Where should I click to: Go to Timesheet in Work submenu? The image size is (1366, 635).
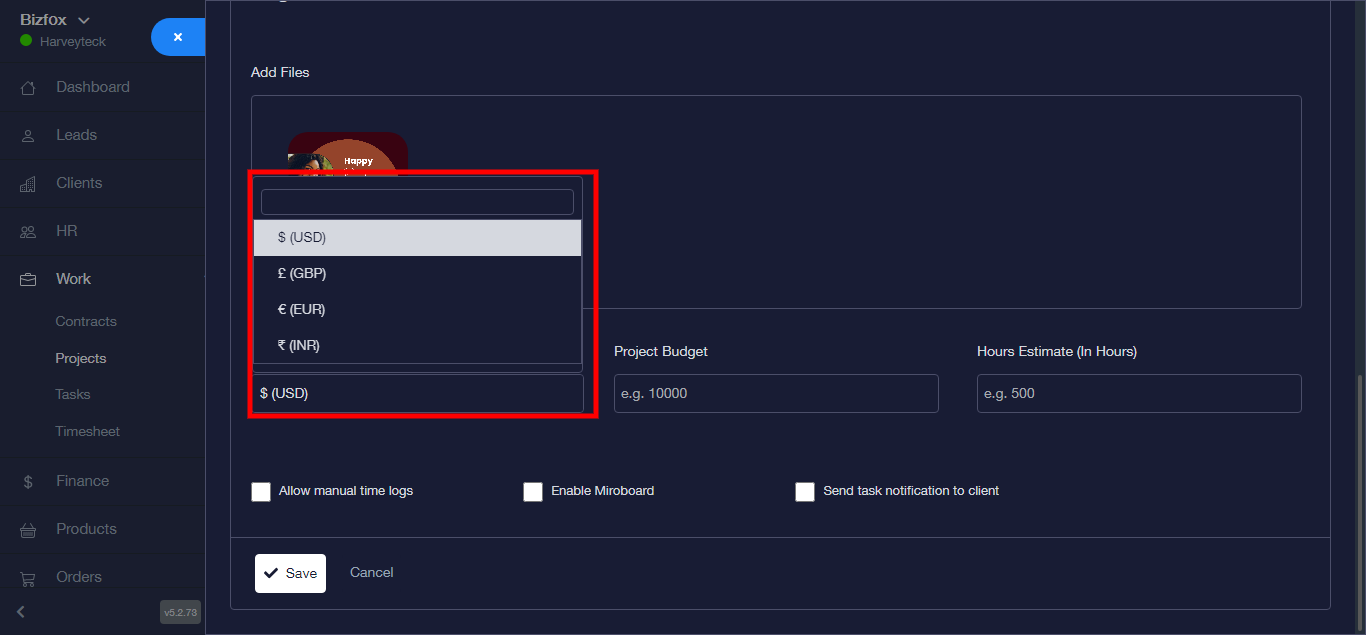point(87,432)
